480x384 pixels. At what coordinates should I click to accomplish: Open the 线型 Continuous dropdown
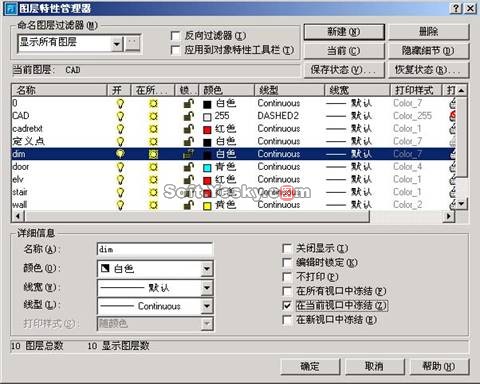[x=207, y=306]
